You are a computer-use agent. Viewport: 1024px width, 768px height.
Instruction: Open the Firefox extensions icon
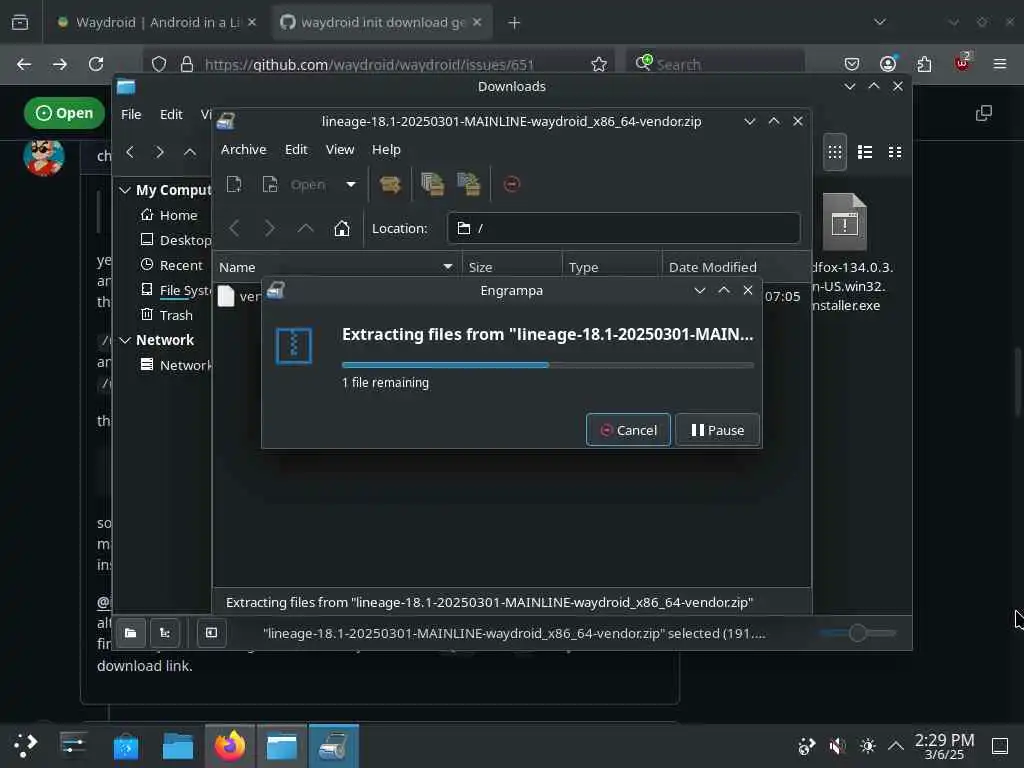pos(924,64)
